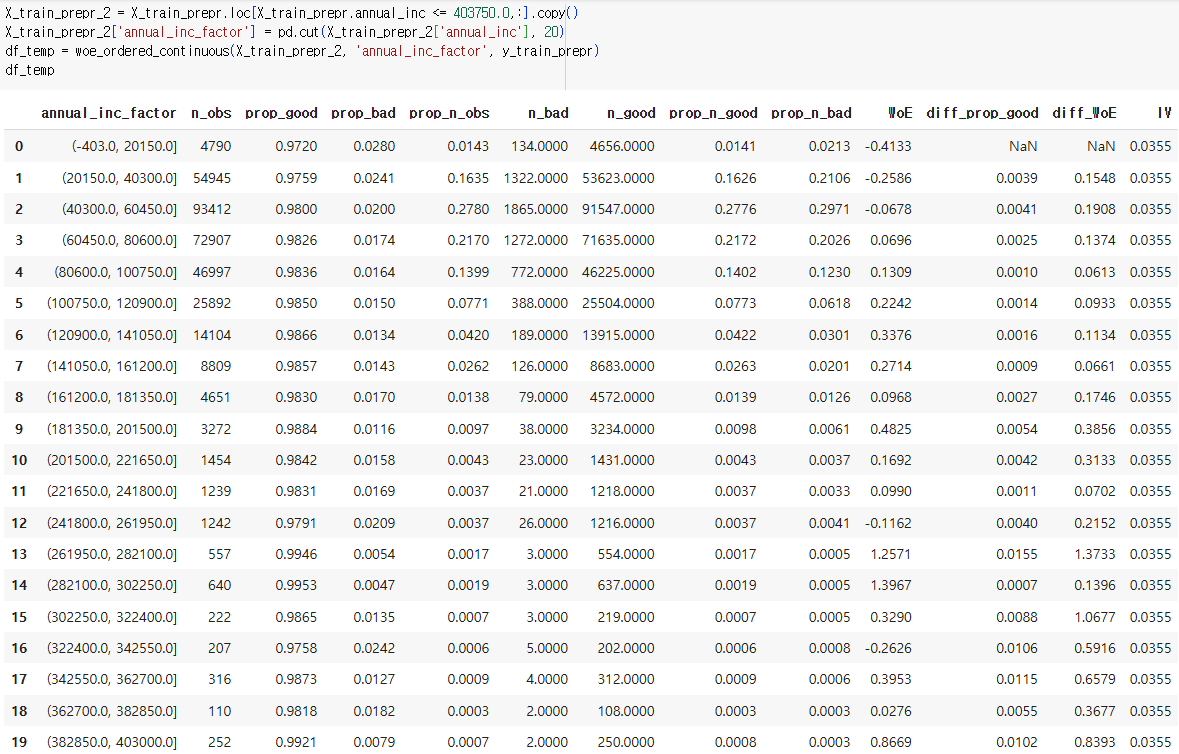Image resolution: width=1179 pixels, height=754 pixels.
Task: Click the code line with pd.cut
Action: tap(284, 32)
